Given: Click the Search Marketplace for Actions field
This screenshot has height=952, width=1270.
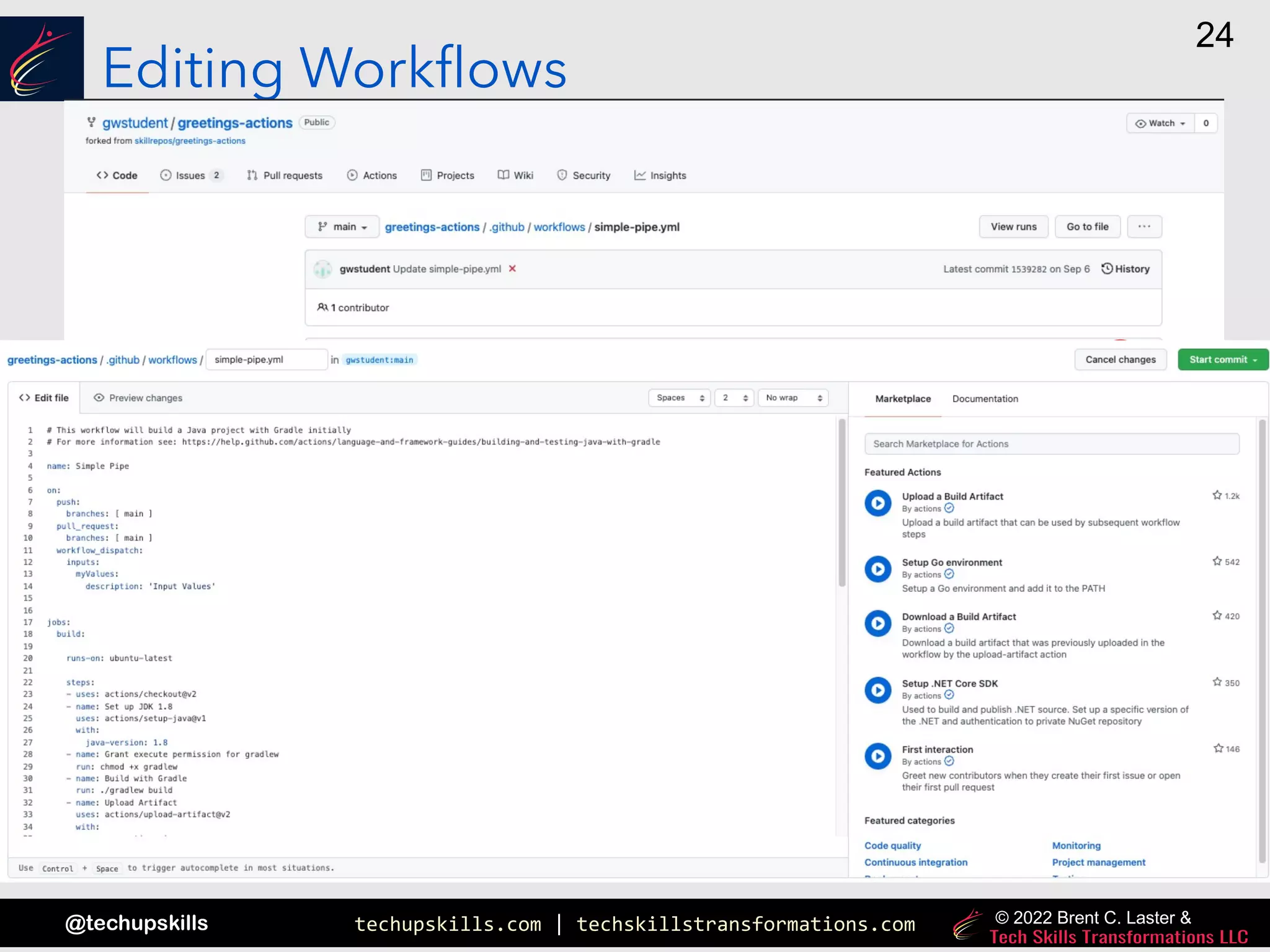Looking at the screenshot, I should pyautogui.click(x=1052, y=444).
